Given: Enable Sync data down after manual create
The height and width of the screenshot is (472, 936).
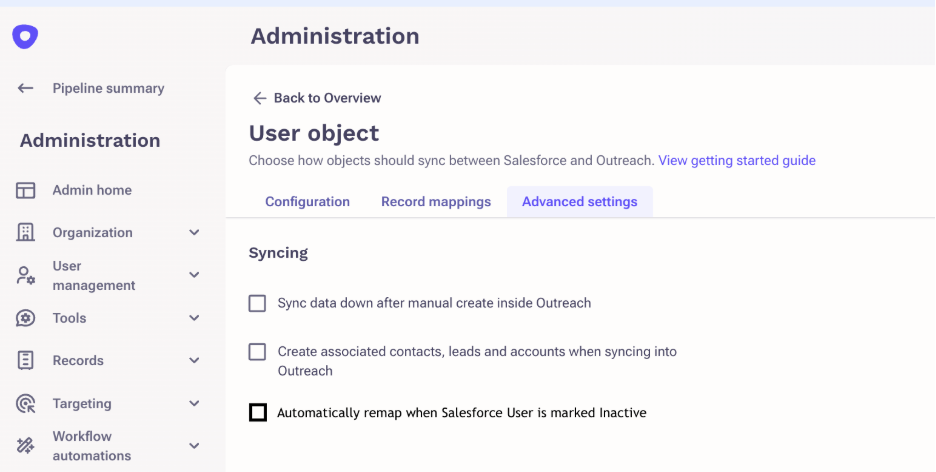Looking at the screenshot, I should point(257,303).
